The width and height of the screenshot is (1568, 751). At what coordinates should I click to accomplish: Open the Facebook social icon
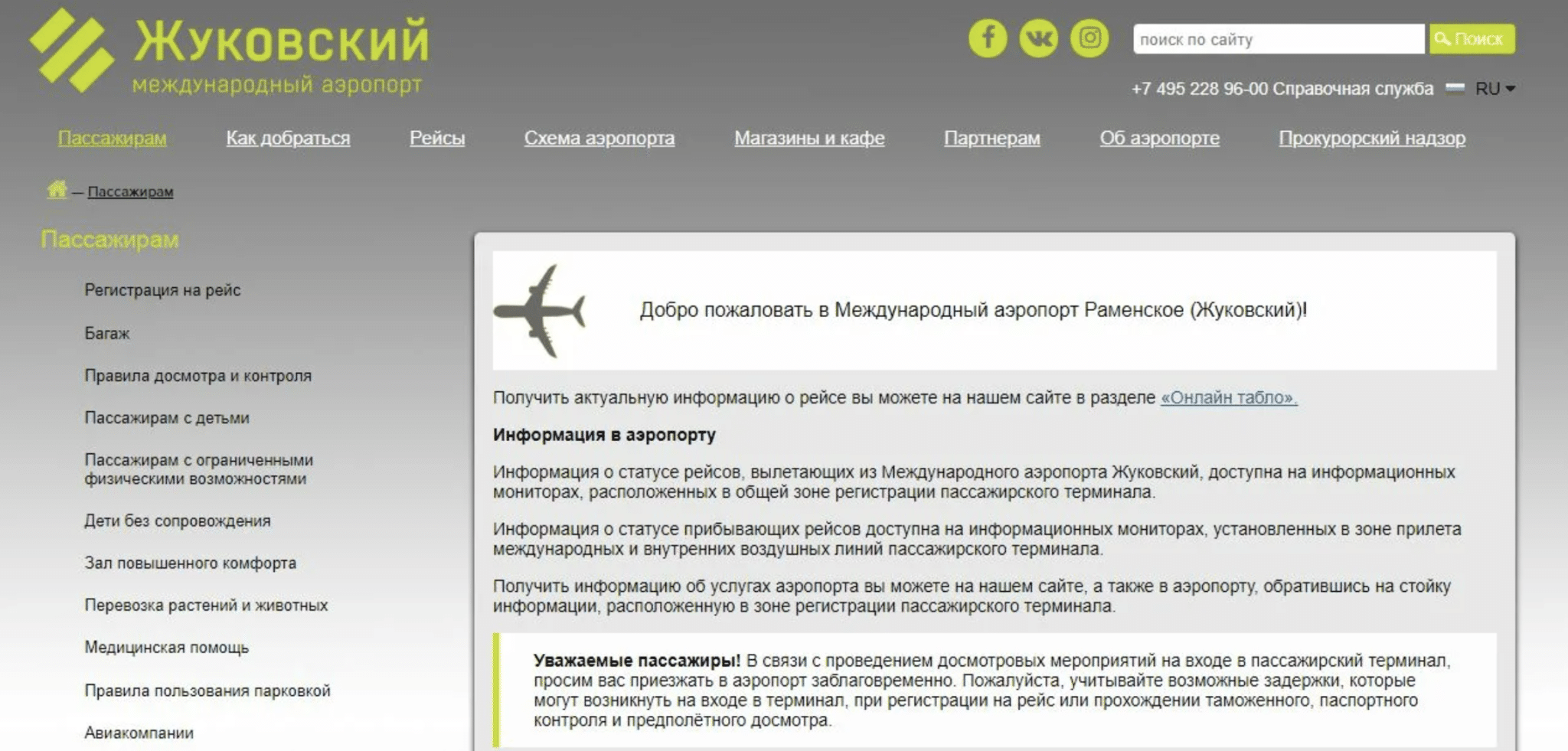point(987,38)
